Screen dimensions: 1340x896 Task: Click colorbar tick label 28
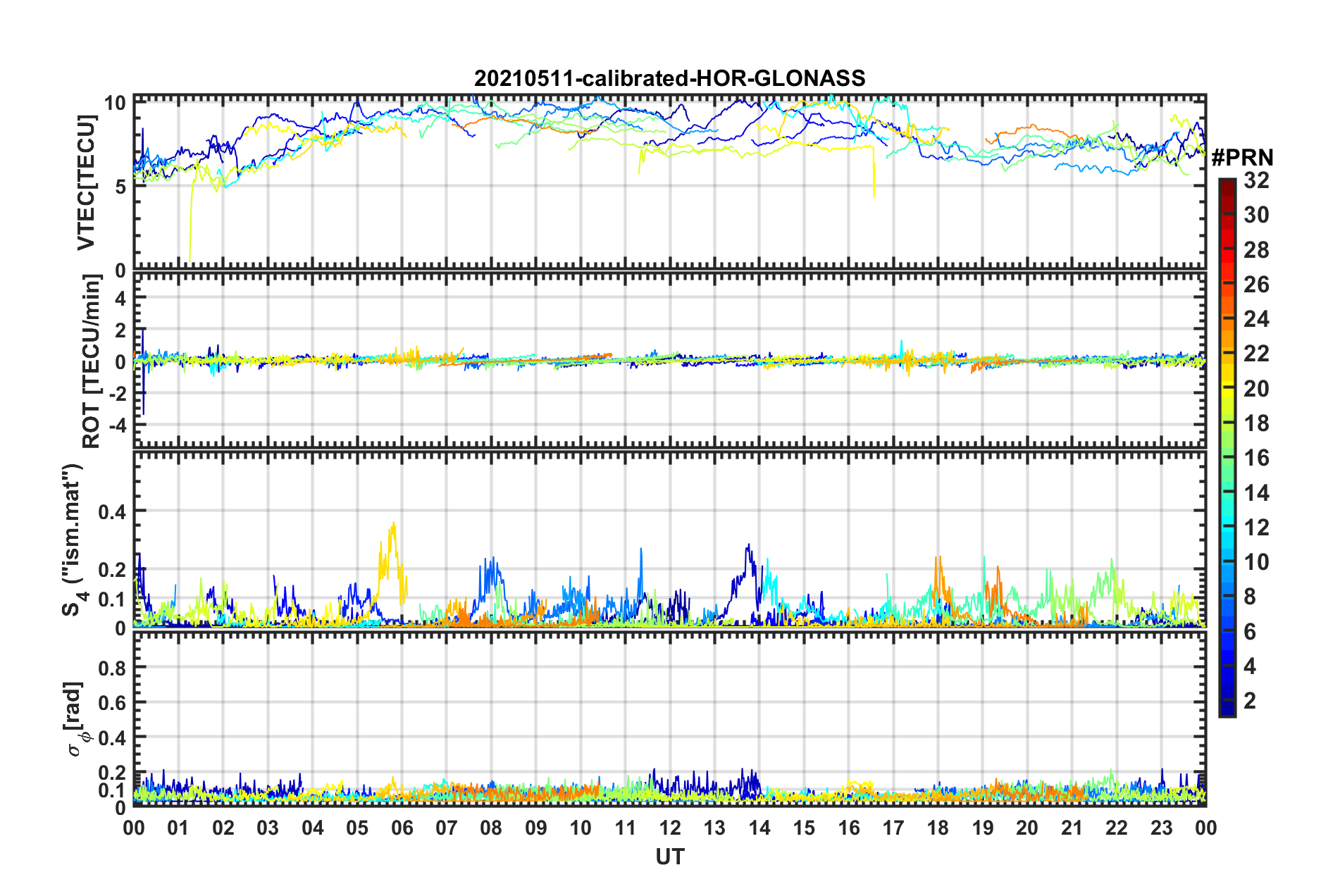(x=1256, y=250)
